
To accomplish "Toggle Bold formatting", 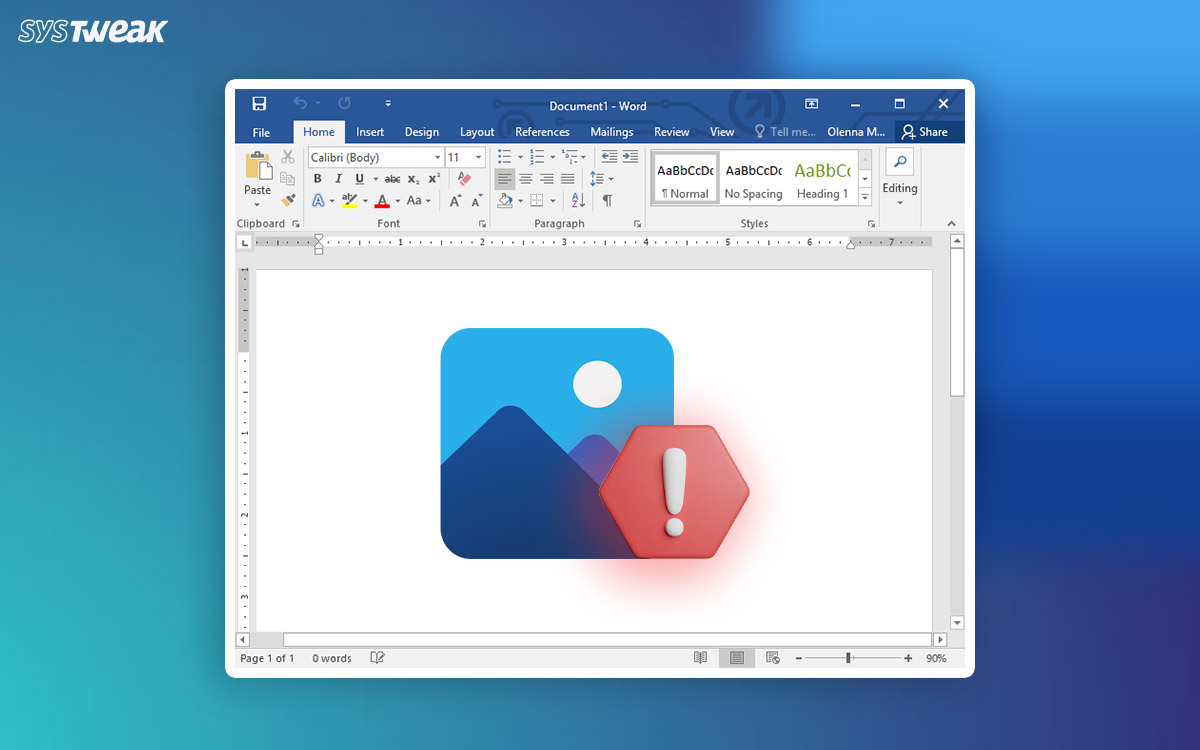I will click(x=318, y=179).
